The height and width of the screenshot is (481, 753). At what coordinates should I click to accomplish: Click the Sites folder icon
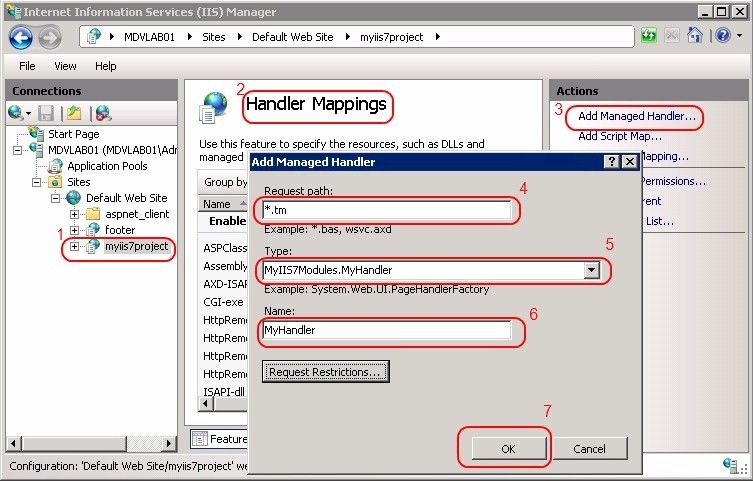56,182
